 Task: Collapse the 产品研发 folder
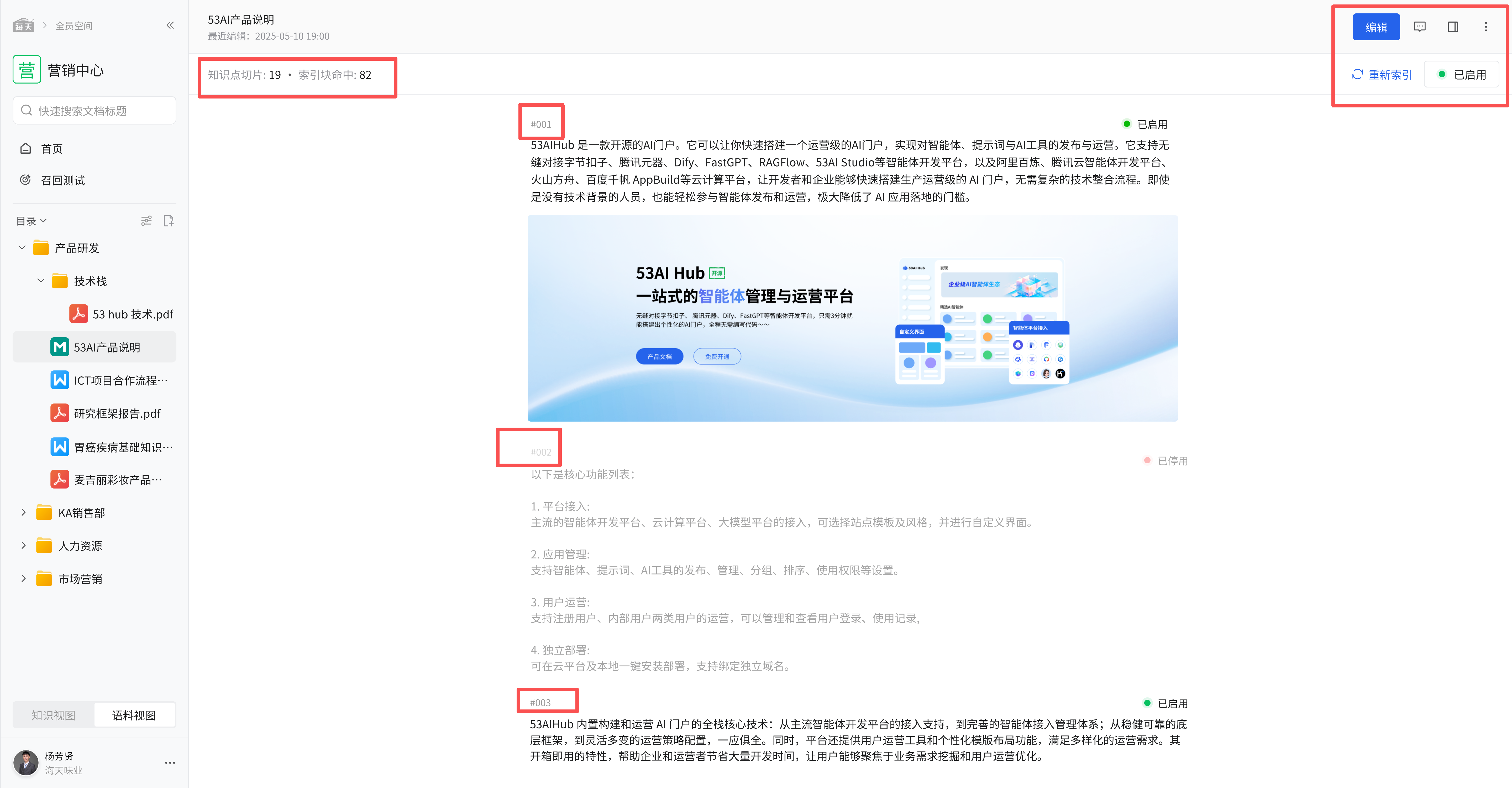click(22, 248)
